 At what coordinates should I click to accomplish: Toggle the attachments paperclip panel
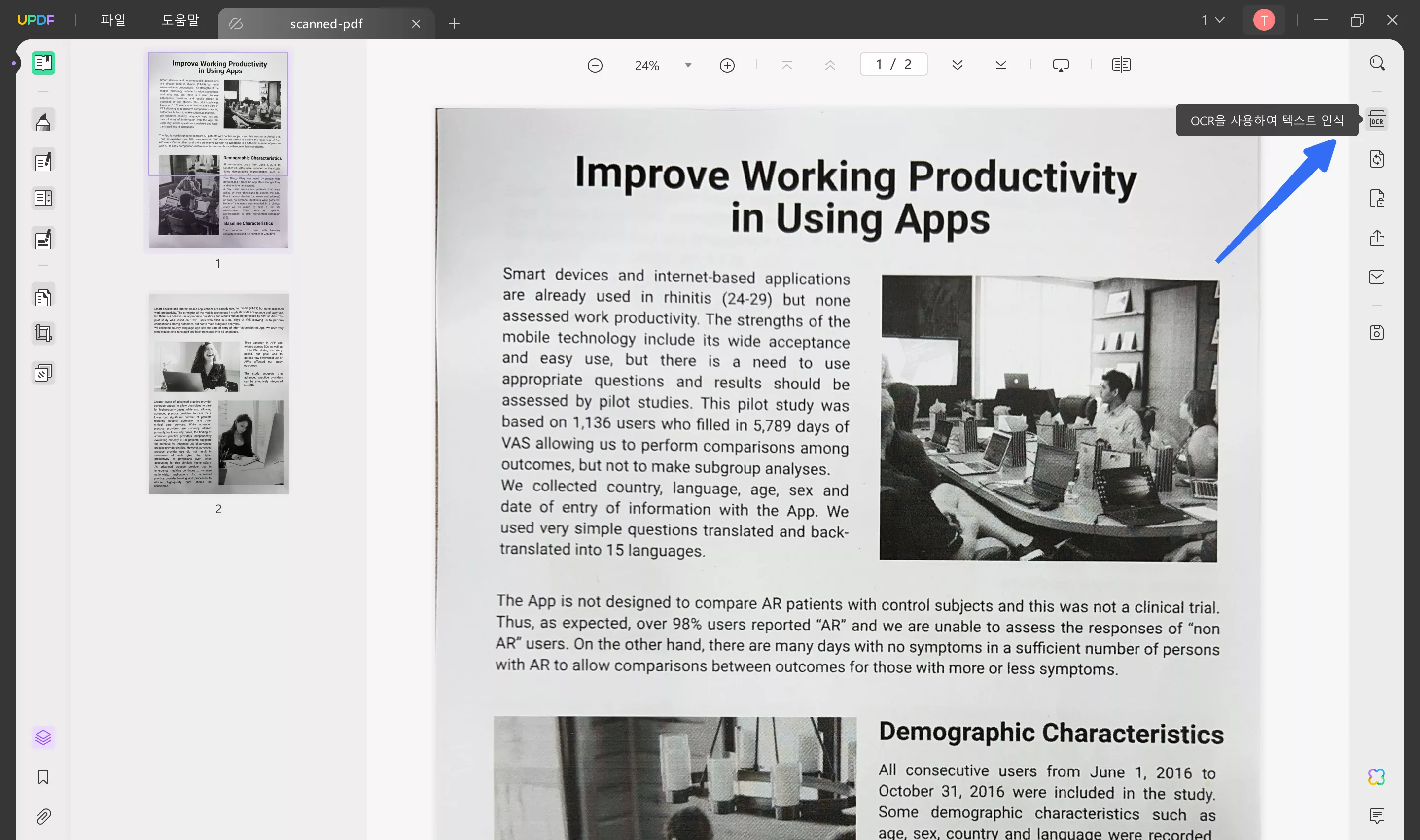click(x=43, y=816)
